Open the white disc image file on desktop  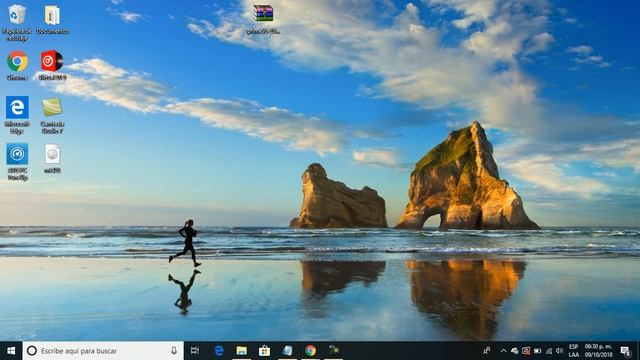(x=52, y=158)
